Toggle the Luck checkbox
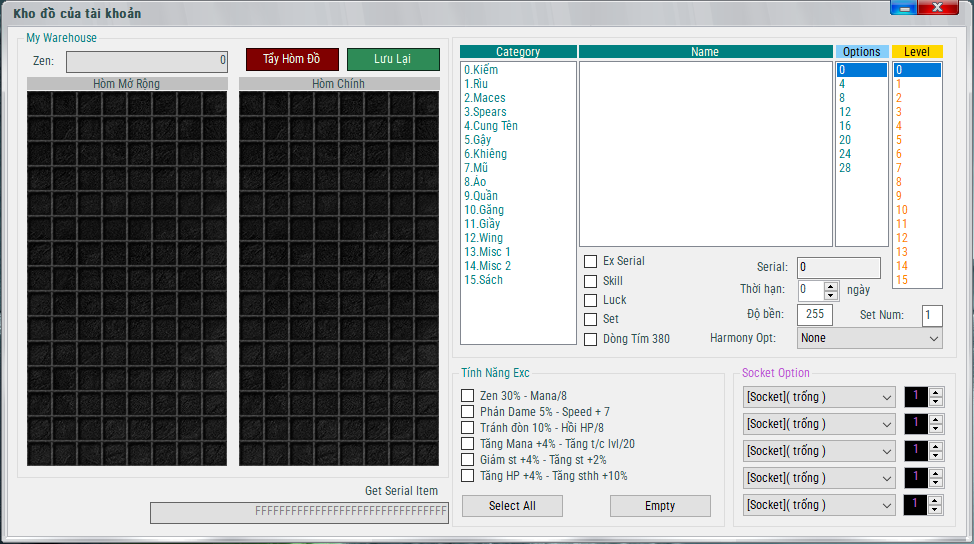The height and width of the screenshot is (544, 974). coord(591,300)
